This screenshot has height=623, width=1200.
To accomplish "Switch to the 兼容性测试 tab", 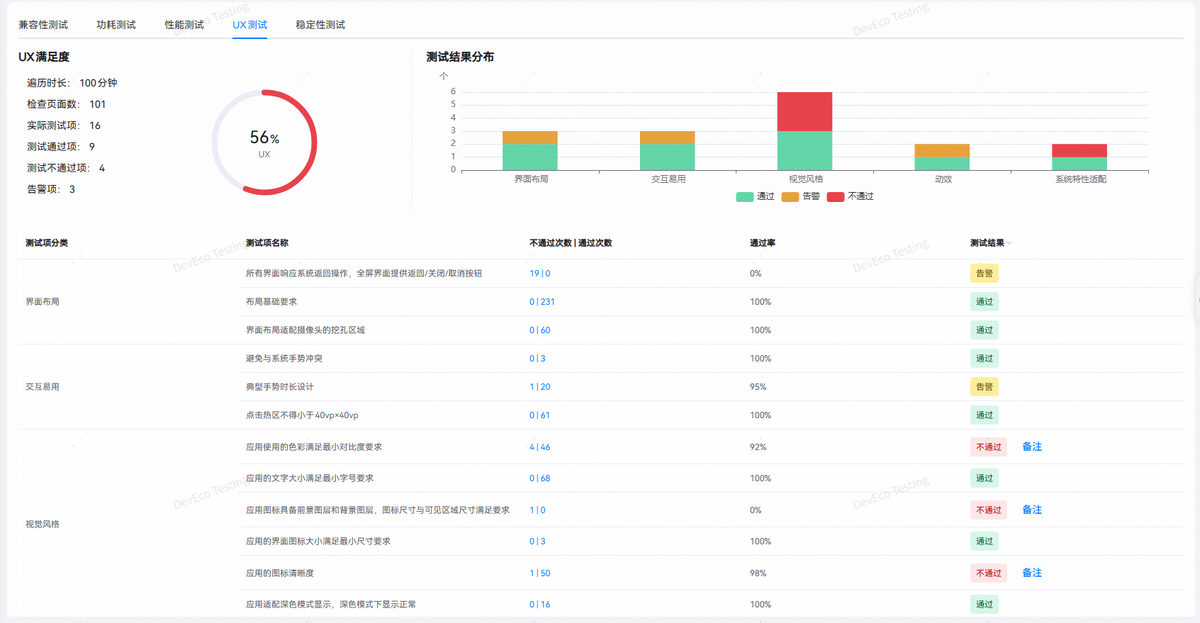I will pyautogui.click(x=43, y=24).
